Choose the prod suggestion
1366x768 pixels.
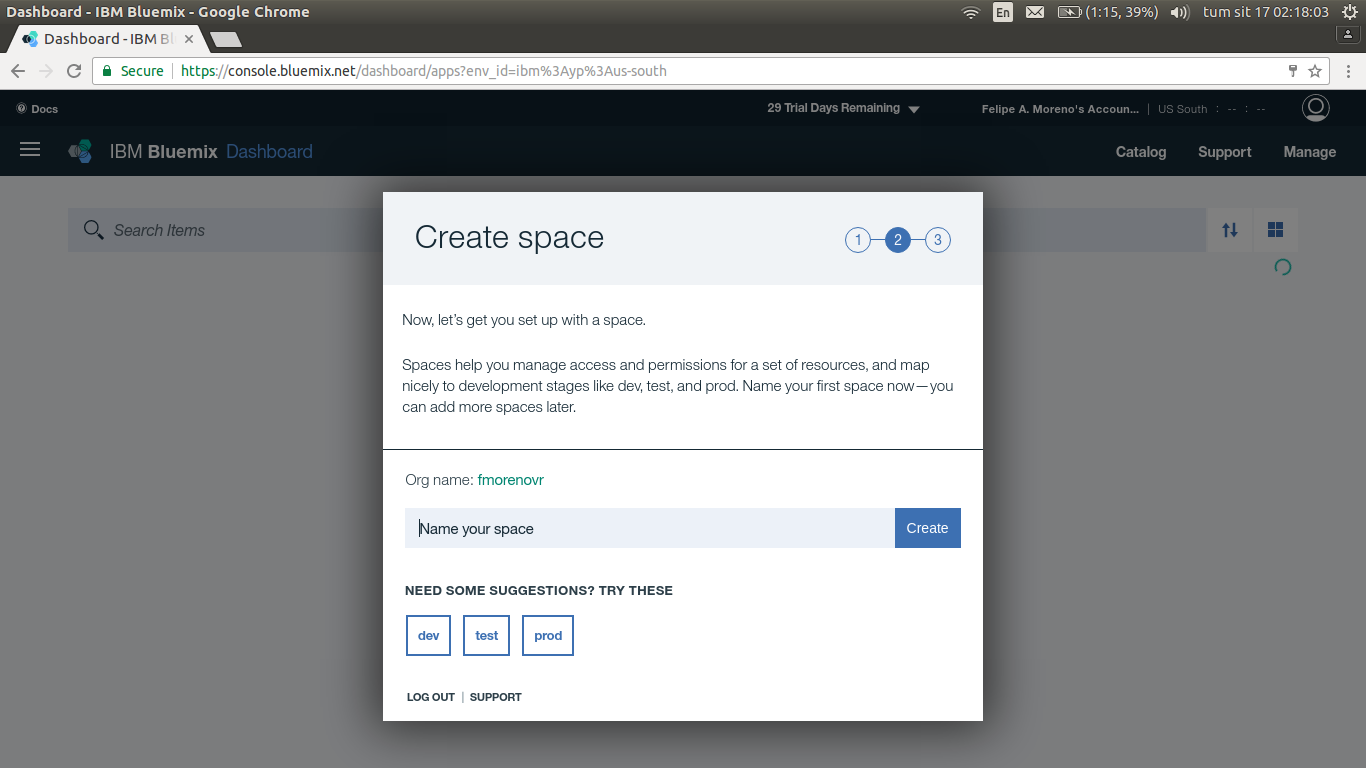tap(548, 636)
